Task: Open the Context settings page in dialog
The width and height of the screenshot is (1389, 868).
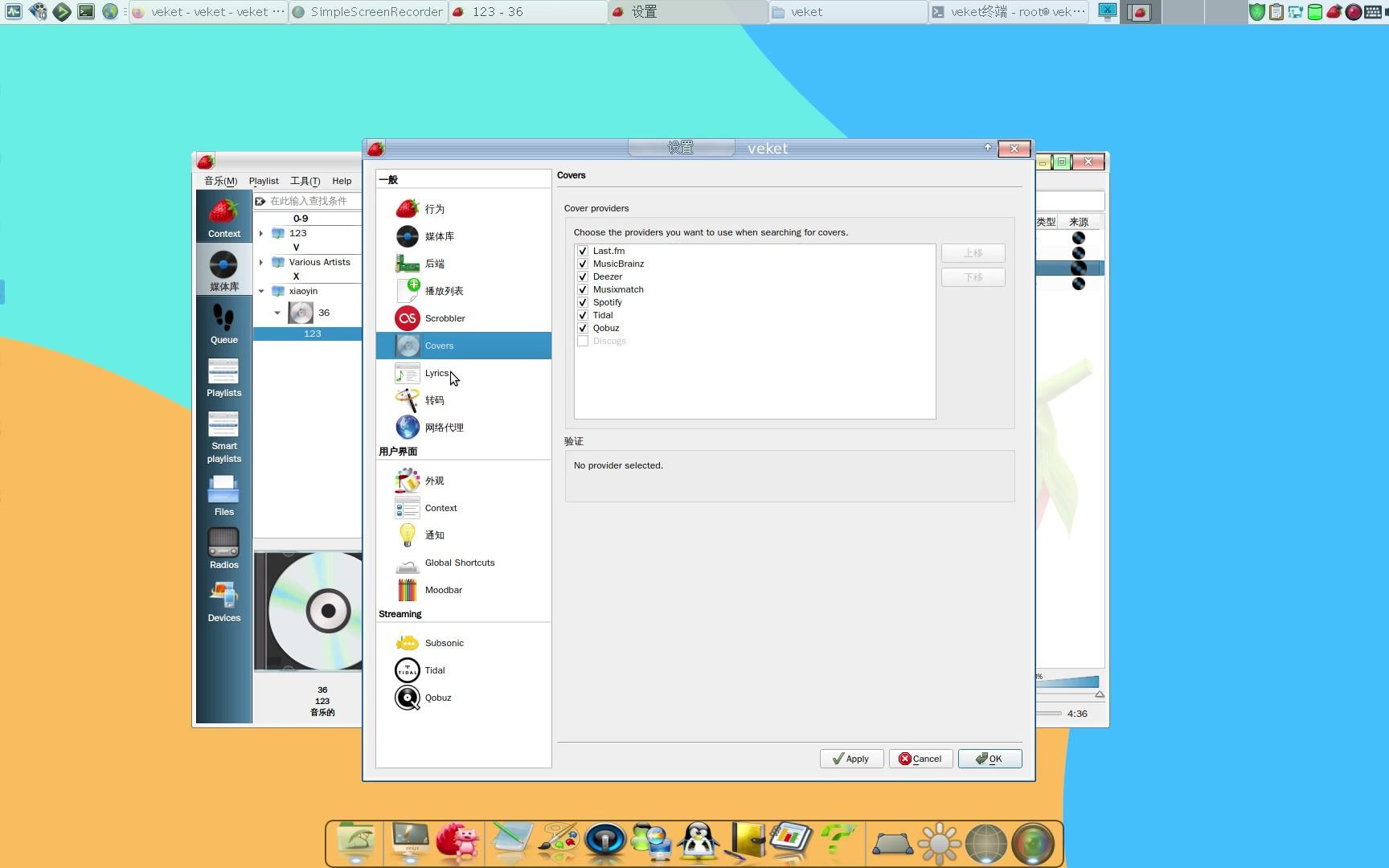Action: point(463,508)
